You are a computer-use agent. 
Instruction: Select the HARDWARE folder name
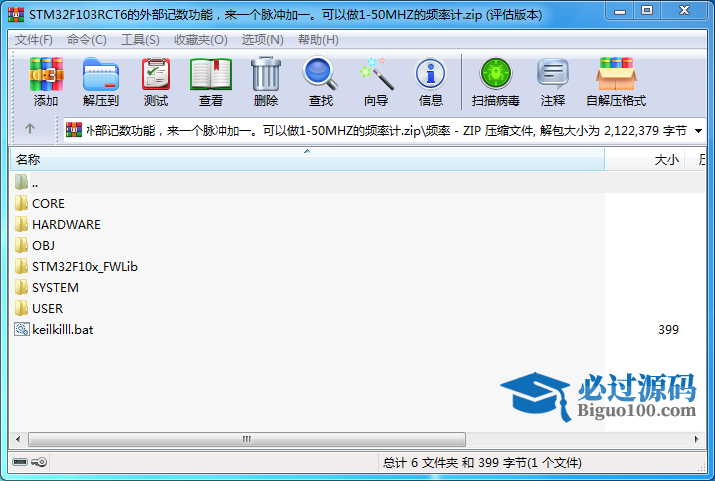pos(67,224)
